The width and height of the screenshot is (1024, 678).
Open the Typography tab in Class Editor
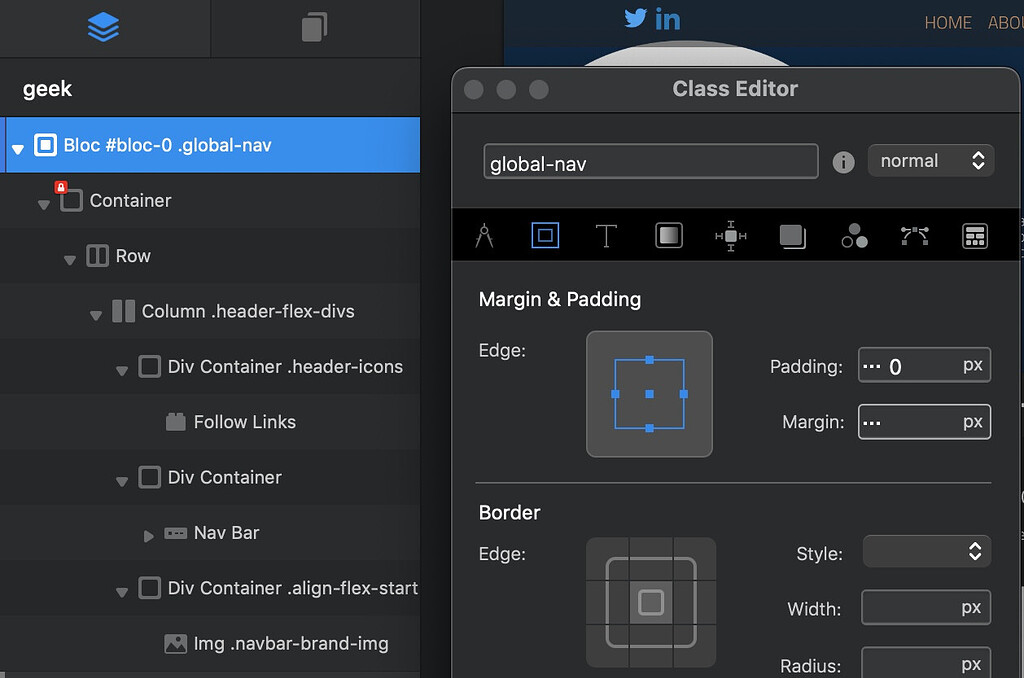click(606, 236)
